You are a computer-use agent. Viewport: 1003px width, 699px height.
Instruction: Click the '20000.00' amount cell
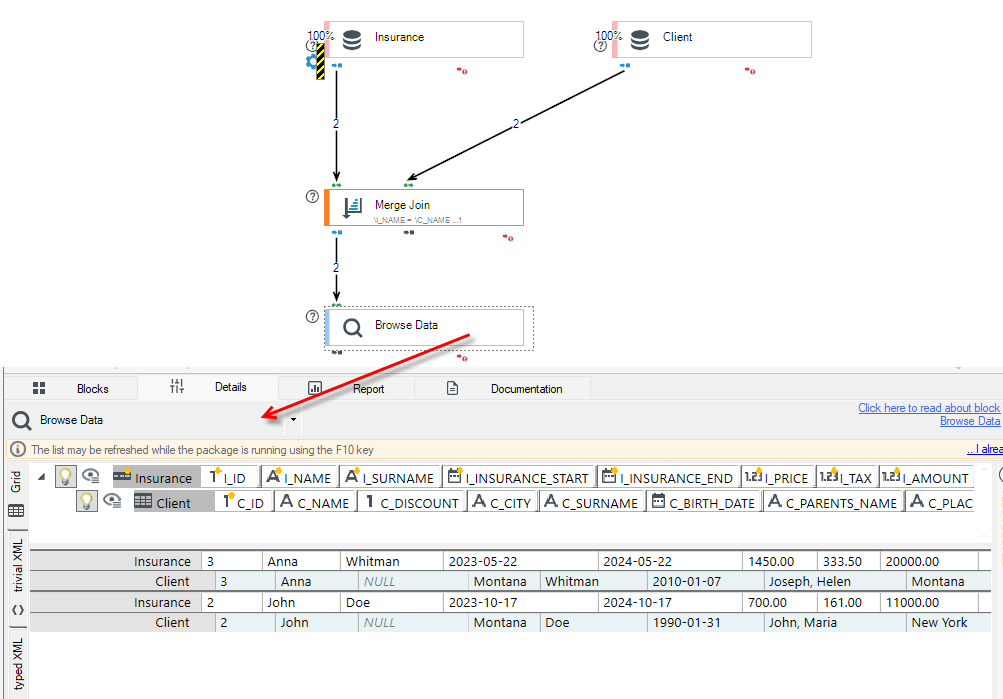(x=929, y=562)
